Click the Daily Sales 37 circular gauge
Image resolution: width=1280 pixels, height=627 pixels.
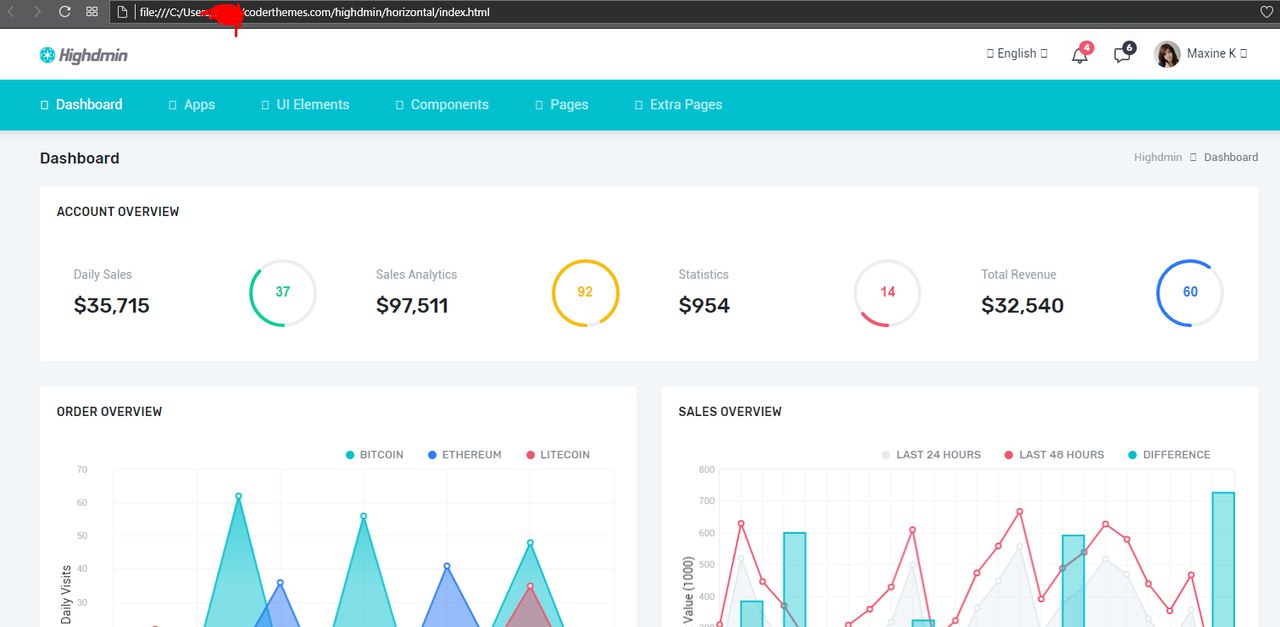click(283, 293)
